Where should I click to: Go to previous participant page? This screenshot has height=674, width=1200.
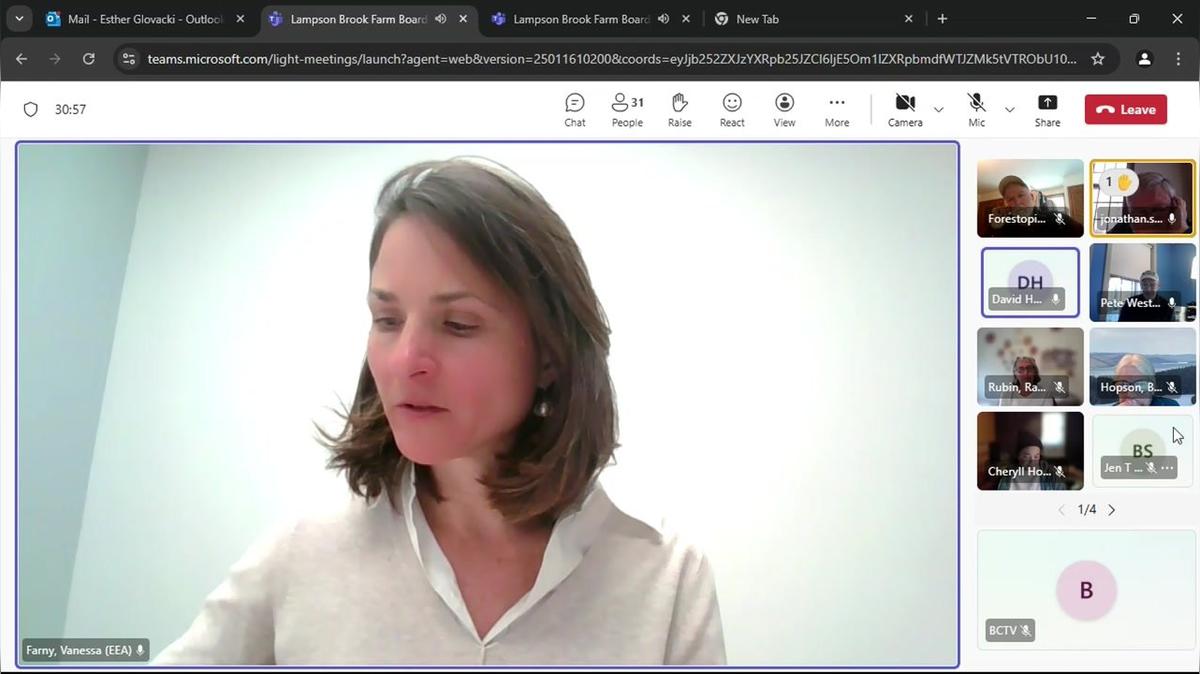point(1062,510)
